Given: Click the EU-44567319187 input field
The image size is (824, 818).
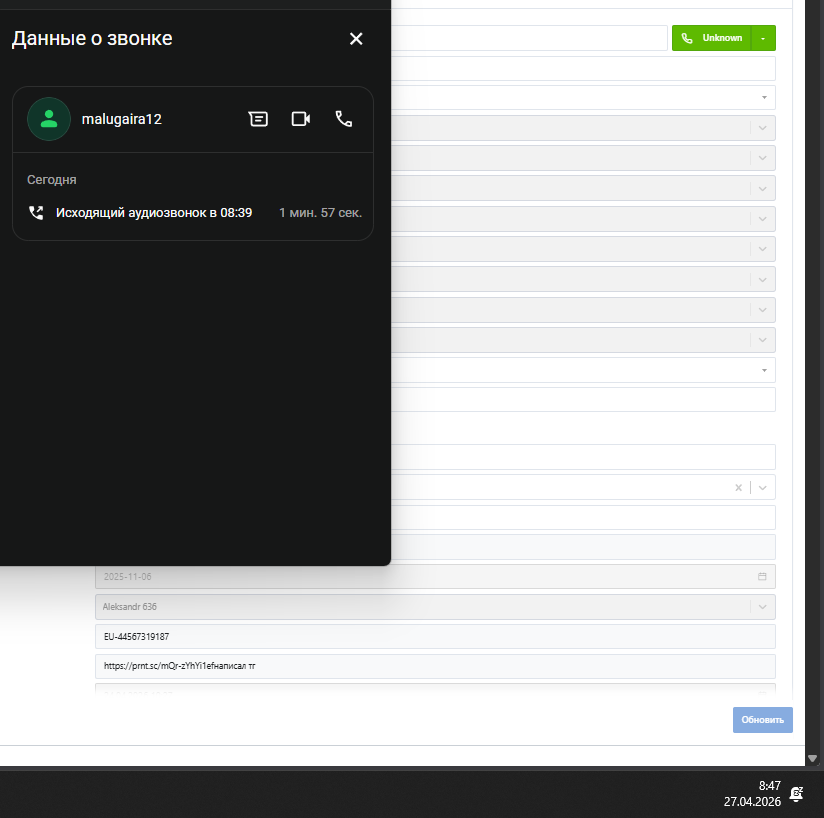Looking at the screenshot, I should coord(435,637).
